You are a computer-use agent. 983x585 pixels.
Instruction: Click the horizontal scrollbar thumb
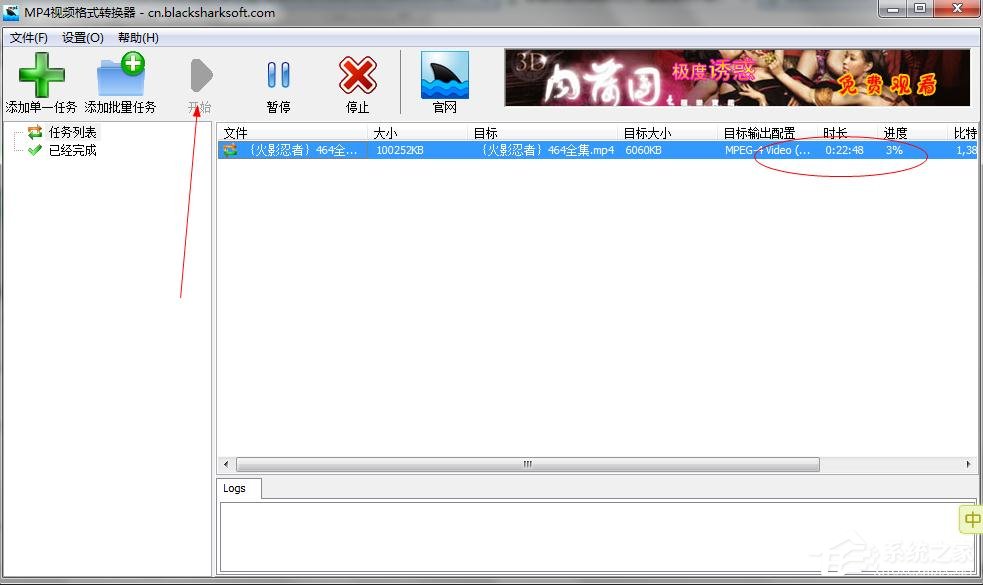tap(527, 464)
